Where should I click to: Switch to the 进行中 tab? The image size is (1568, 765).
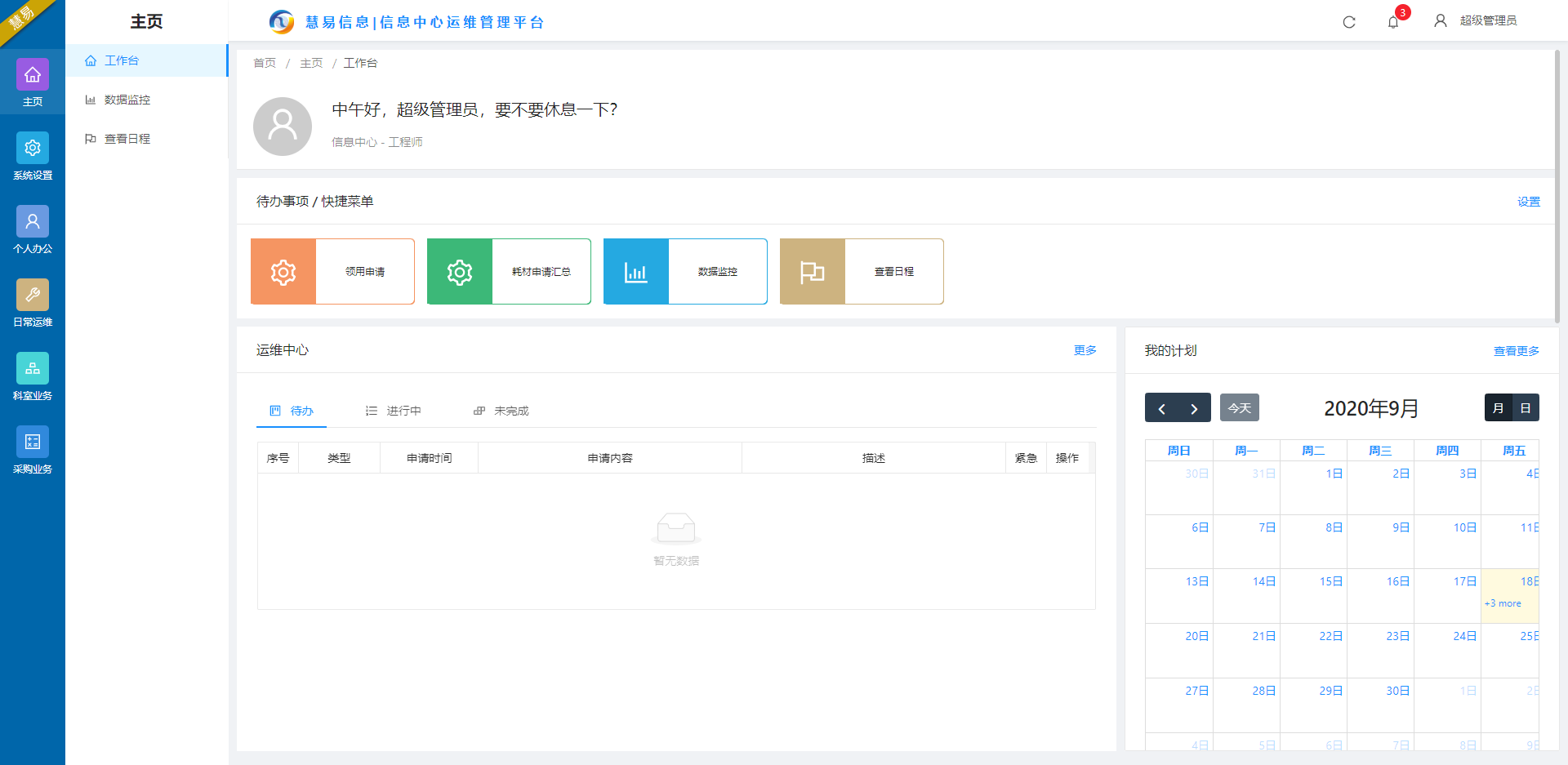pos(394,411)
